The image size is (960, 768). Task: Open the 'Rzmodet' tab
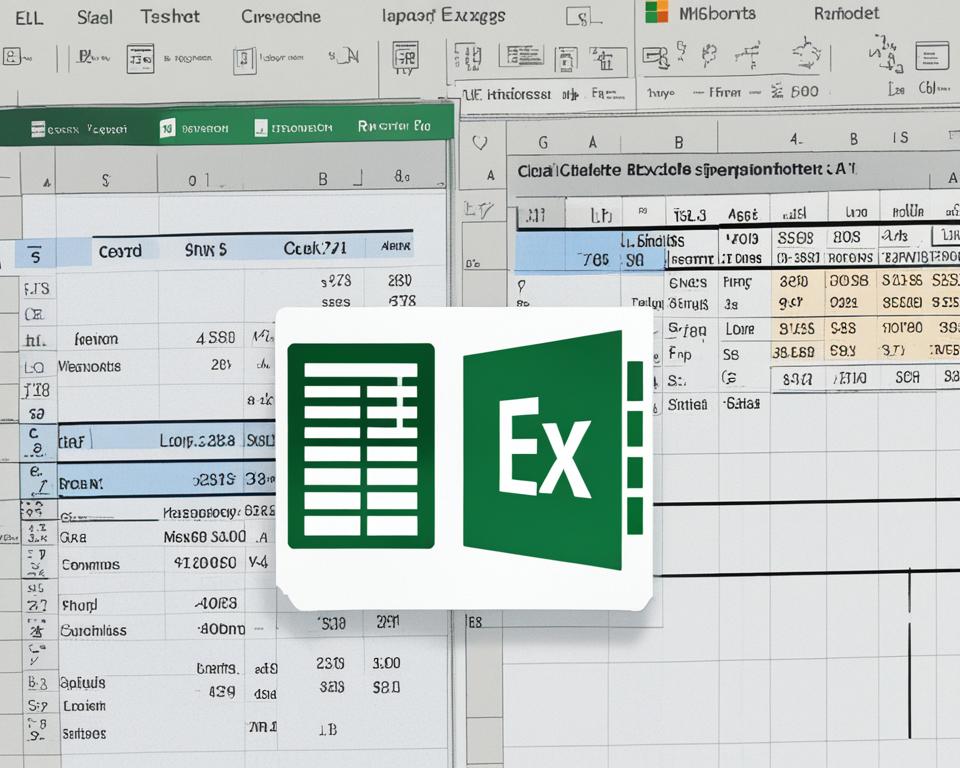click(x=846, y=13)
